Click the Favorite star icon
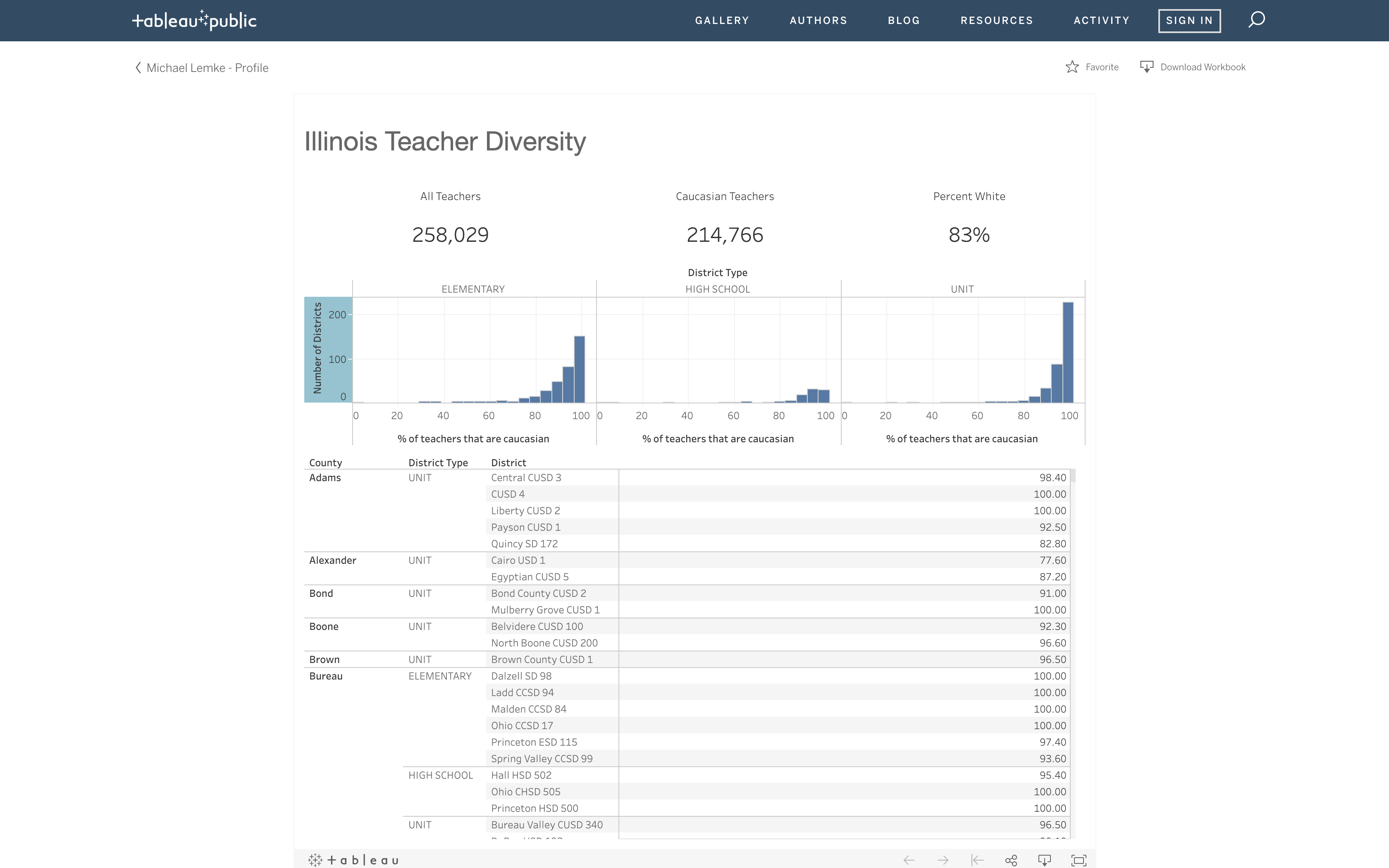The height and width of the screenshot is (868, 1389). (1072, 67)
